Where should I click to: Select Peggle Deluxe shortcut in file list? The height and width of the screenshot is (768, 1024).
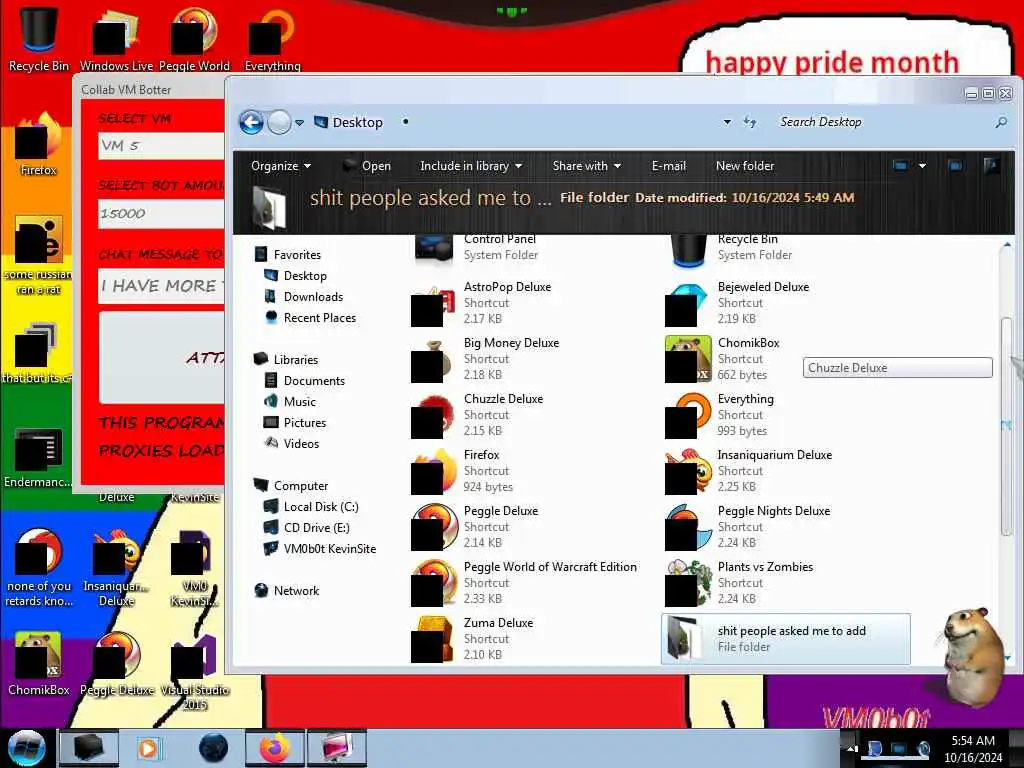pyautogui.click(x=529, y=527)
